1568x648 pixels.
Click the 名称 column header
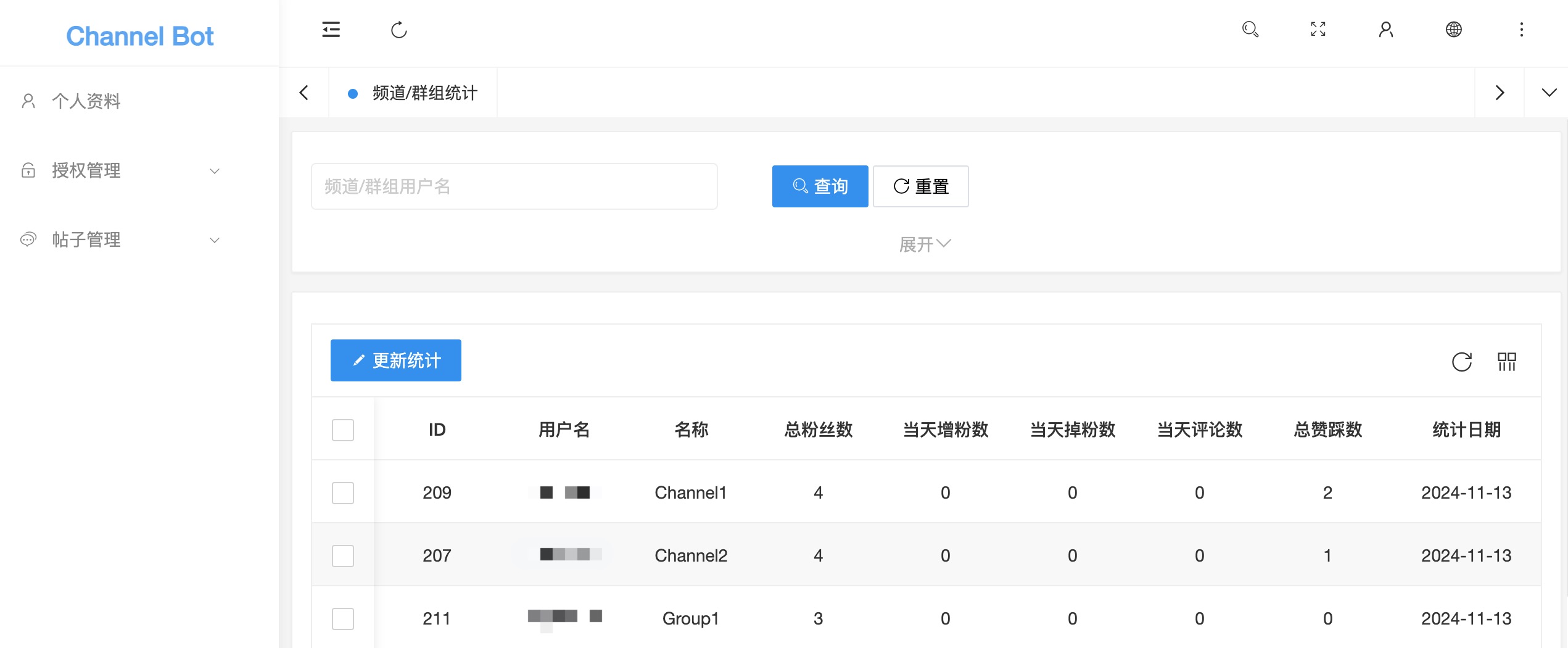[691, 430]
